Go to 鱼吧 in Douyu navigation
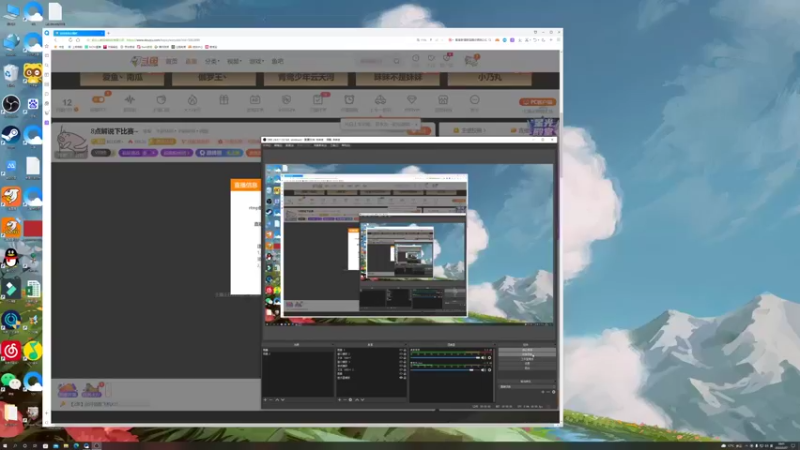The image size is (800, 450). tap(278, 61)
